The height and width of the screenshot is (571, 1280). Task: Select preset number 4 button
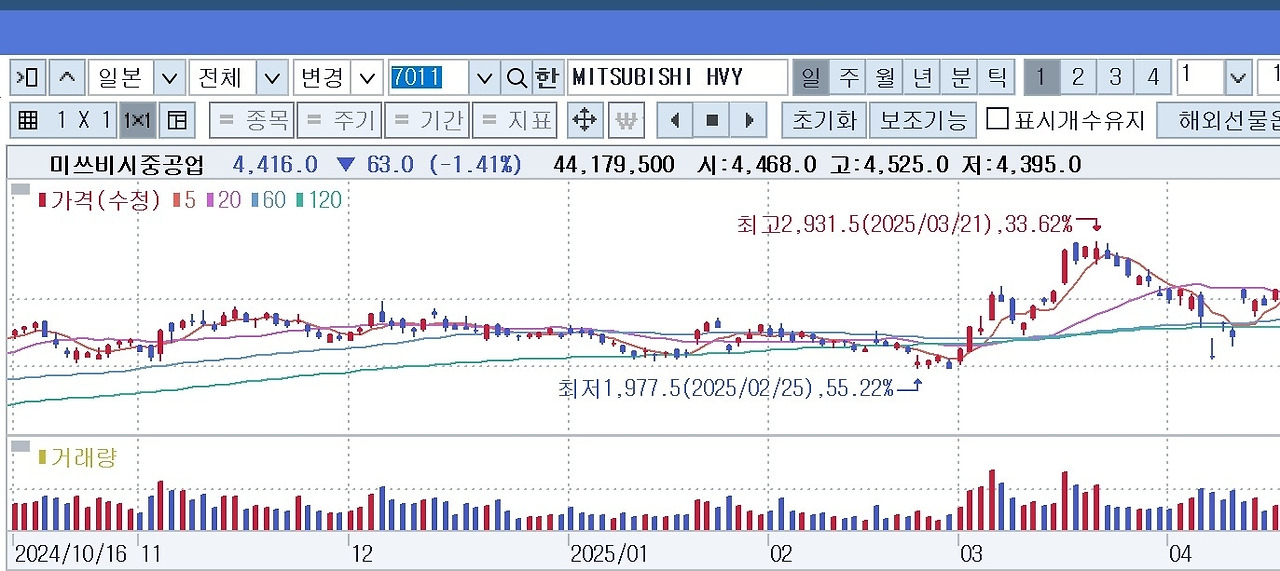1153,77
